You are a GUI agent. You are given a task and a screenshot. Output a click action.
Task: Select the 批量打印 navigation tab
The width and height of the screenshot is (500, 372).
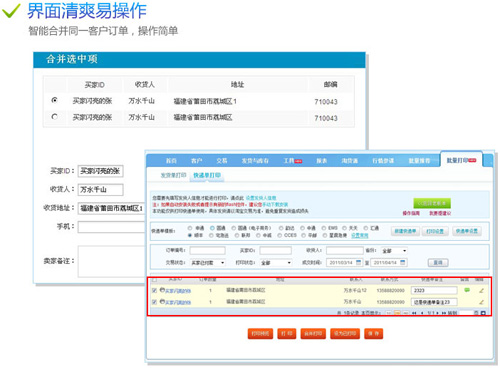tap(462, 160)
